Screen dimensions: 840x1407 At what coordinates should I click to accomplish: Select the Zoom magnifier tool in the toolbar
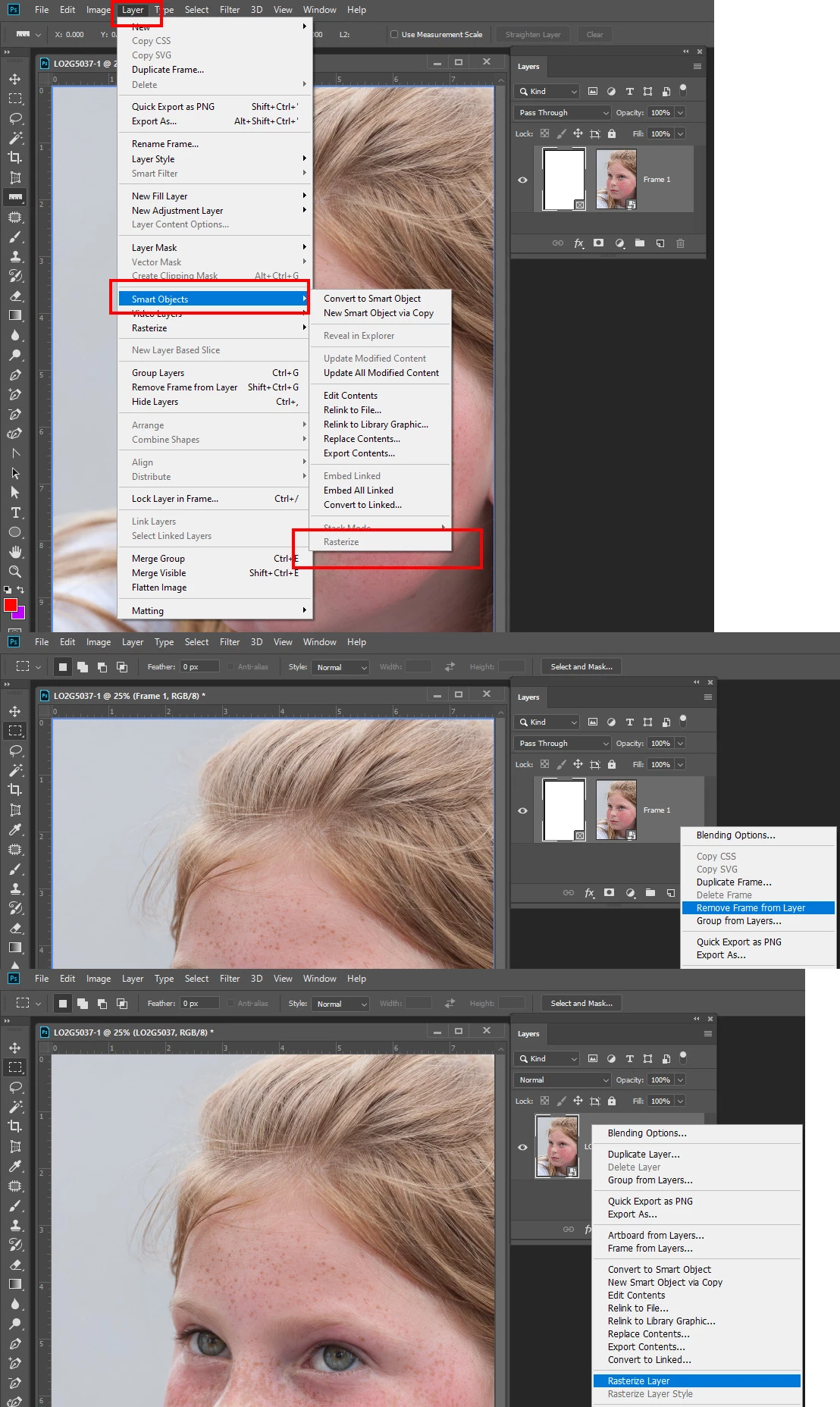coord(15,572)
